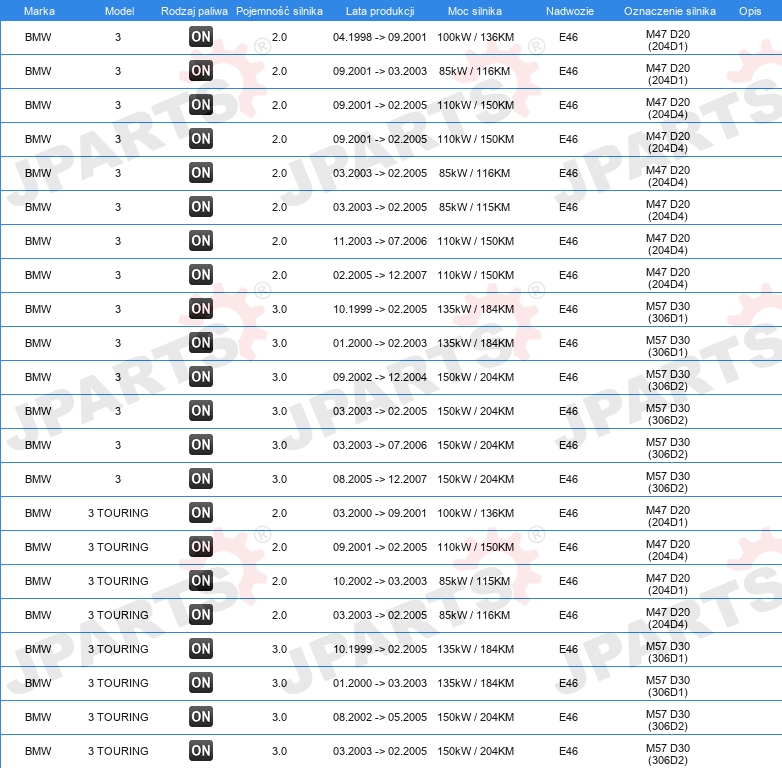The width and height of the screenshot is (782, 768).
Task: Select the ON icon in the 11.2003 -> 07.2006 row
Action: click(x=201, y=240)
